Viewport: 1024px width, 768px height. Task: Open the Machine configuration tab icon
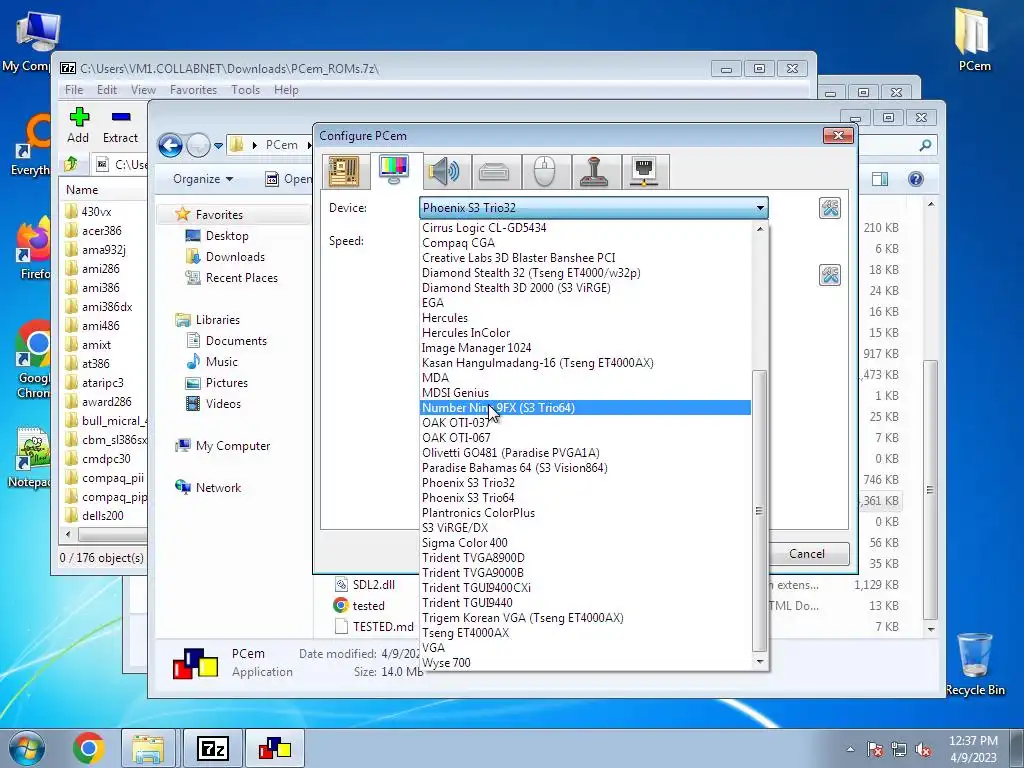coord(344,172)
